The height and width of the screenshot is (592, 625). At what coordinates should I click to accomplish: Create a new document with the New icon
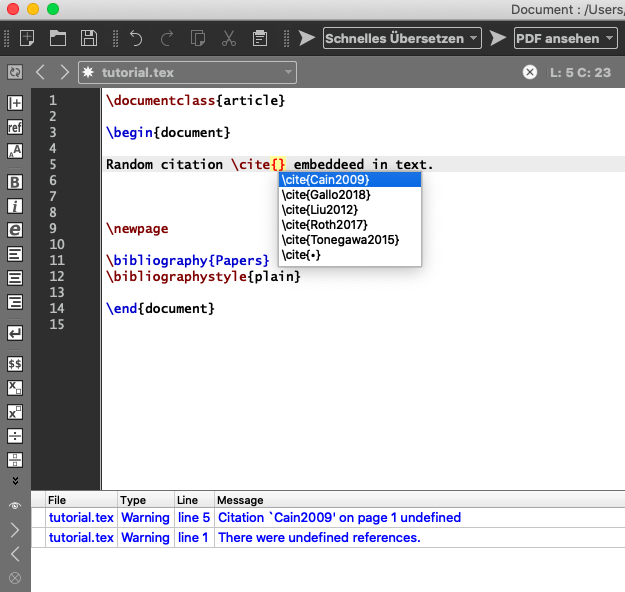pyautogui.click(x=27, y=38)
